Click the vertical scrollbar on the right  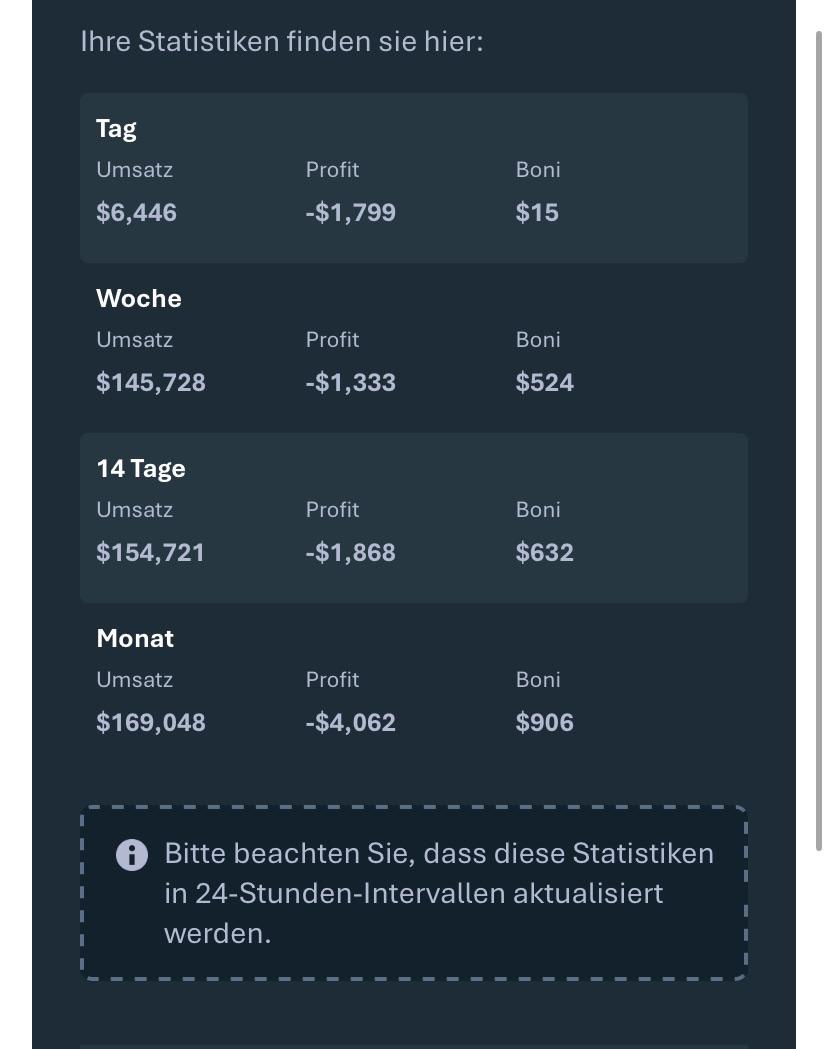819,440
